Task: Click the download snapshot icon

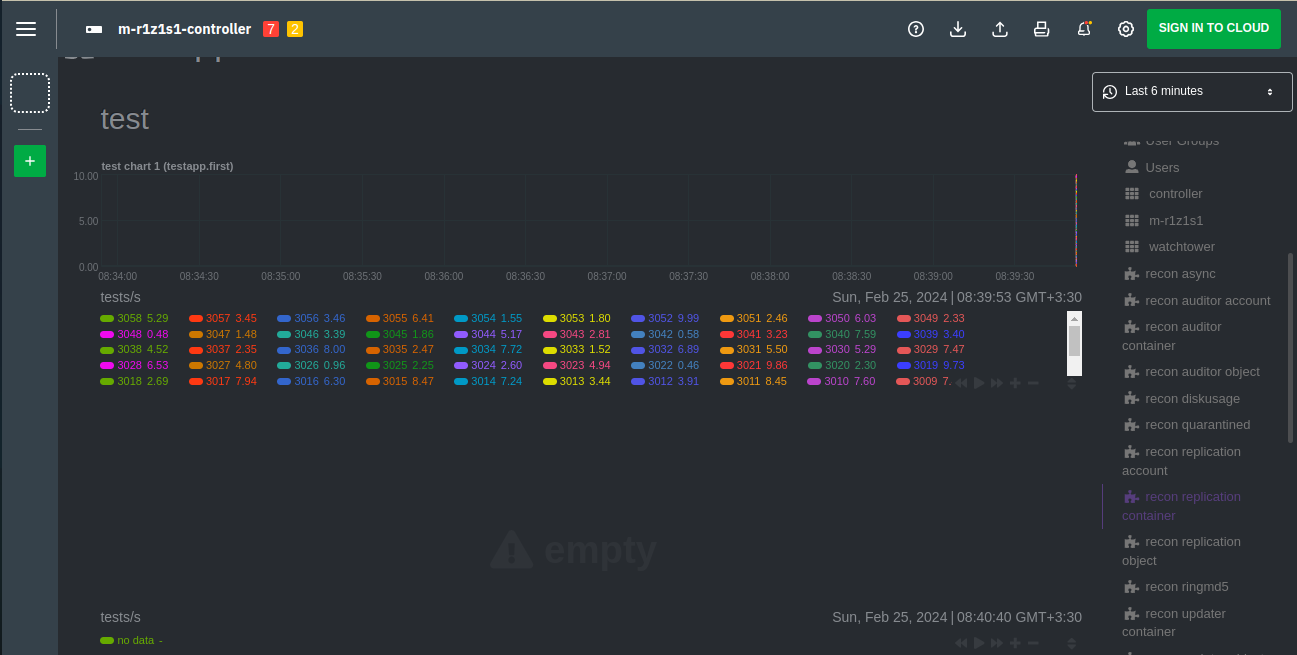Action: coord(957,29)
